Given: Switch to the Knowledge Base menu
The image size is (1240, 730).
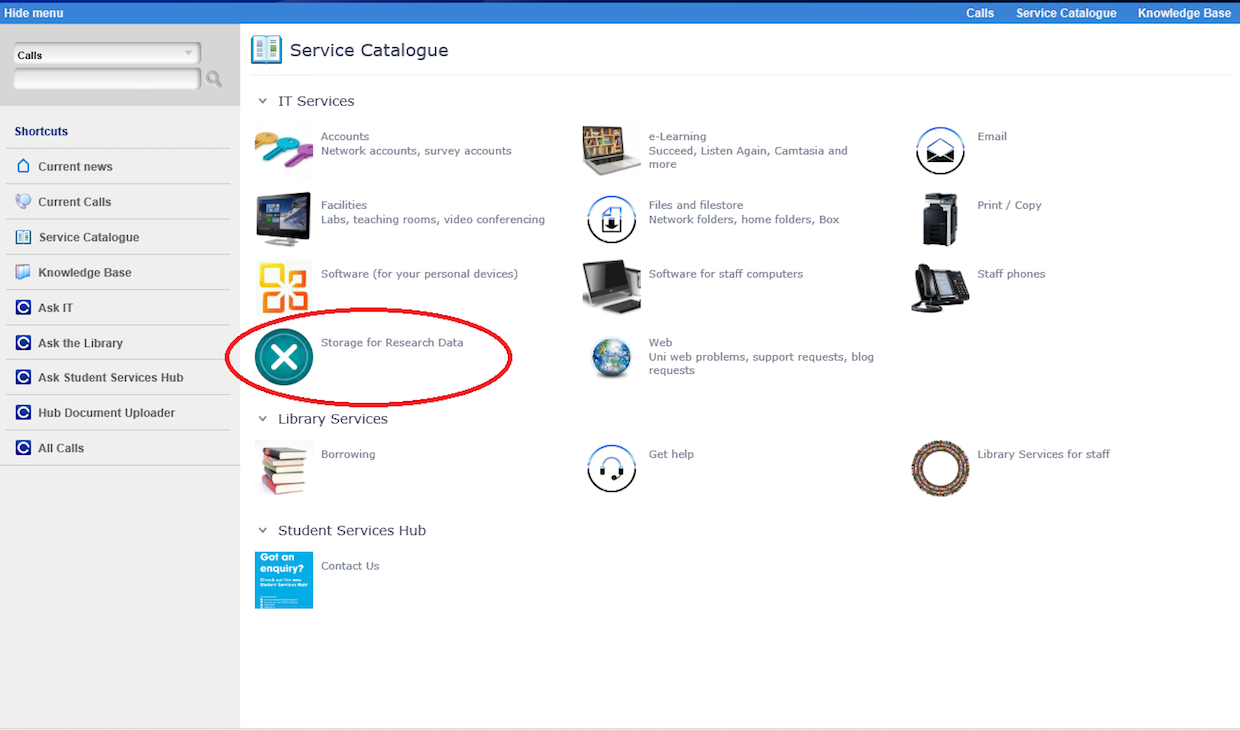Looking at the screenshot, I should point(1184,12).
